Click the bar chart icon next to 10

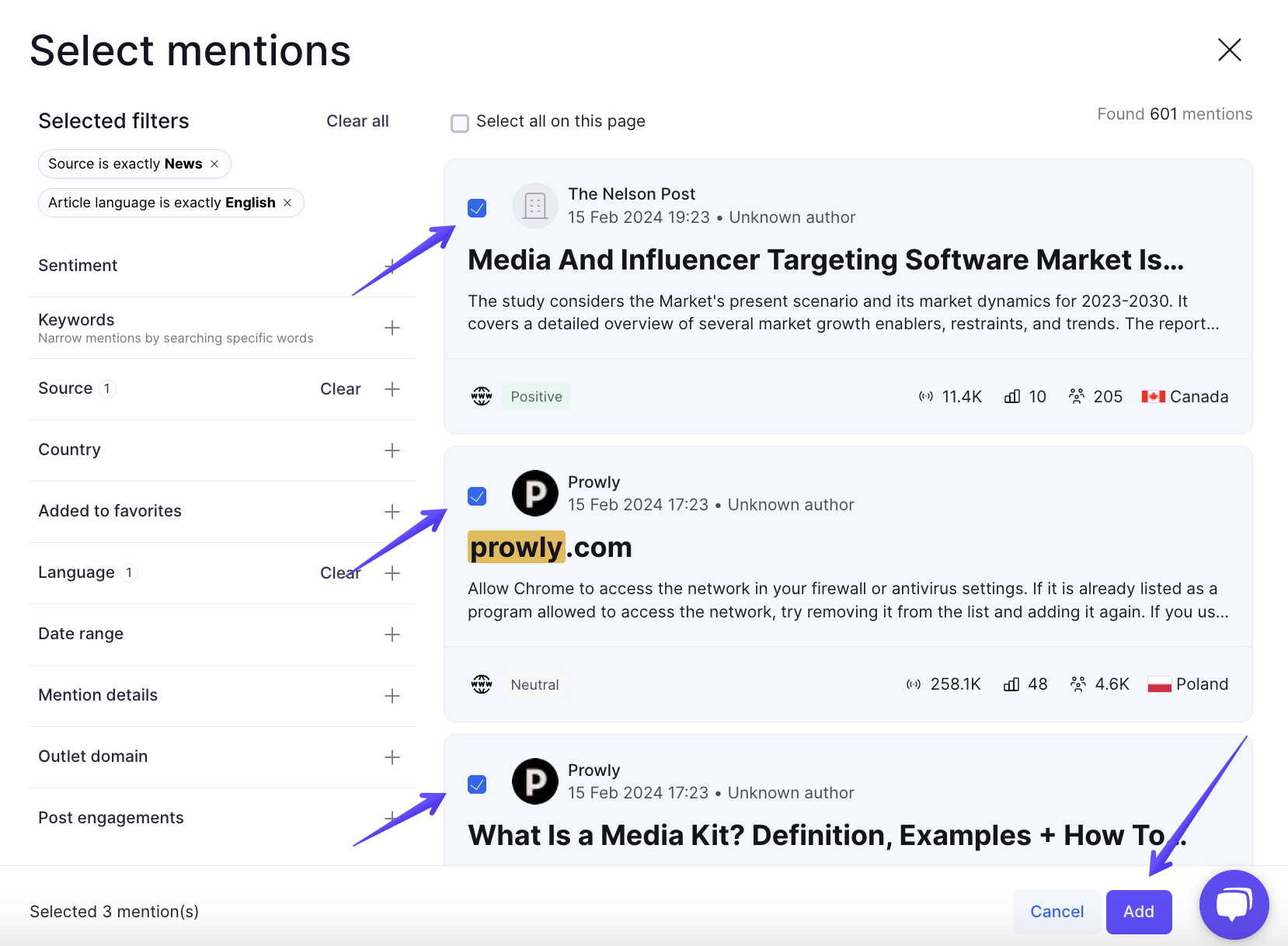point(1012,396)
